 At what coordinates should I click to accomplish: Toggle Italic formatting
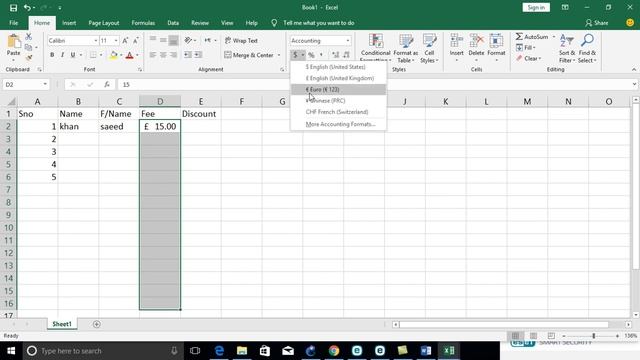(62, 55)
